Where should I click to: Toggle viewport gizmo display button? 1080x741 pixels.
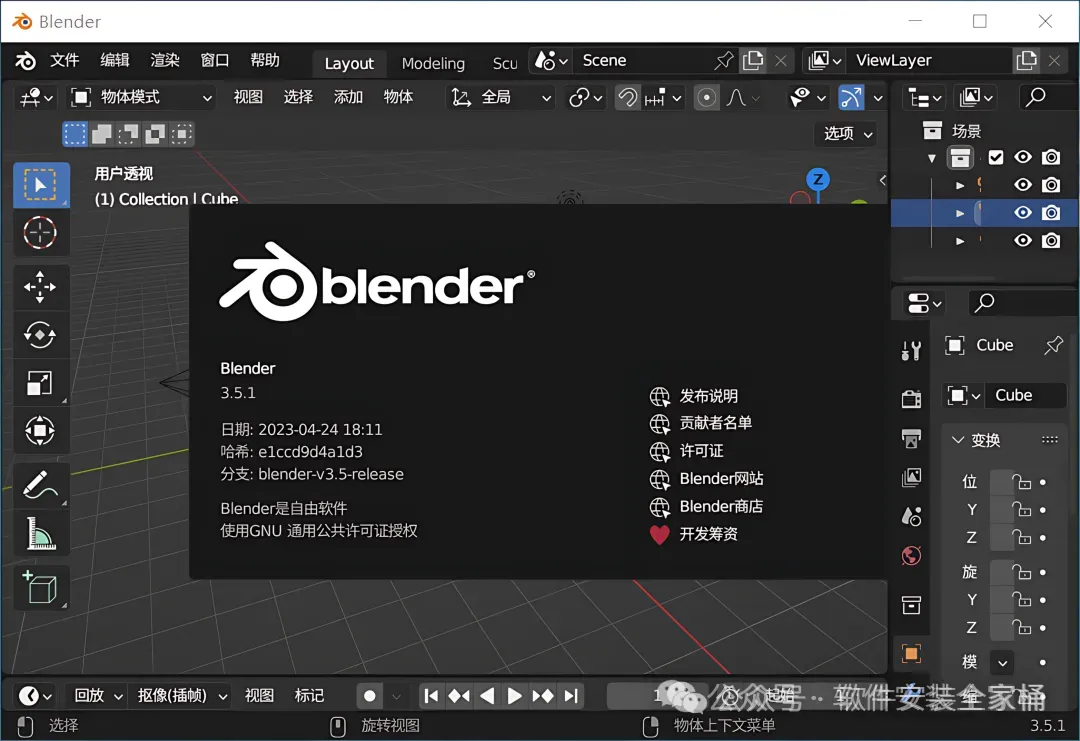851,98
